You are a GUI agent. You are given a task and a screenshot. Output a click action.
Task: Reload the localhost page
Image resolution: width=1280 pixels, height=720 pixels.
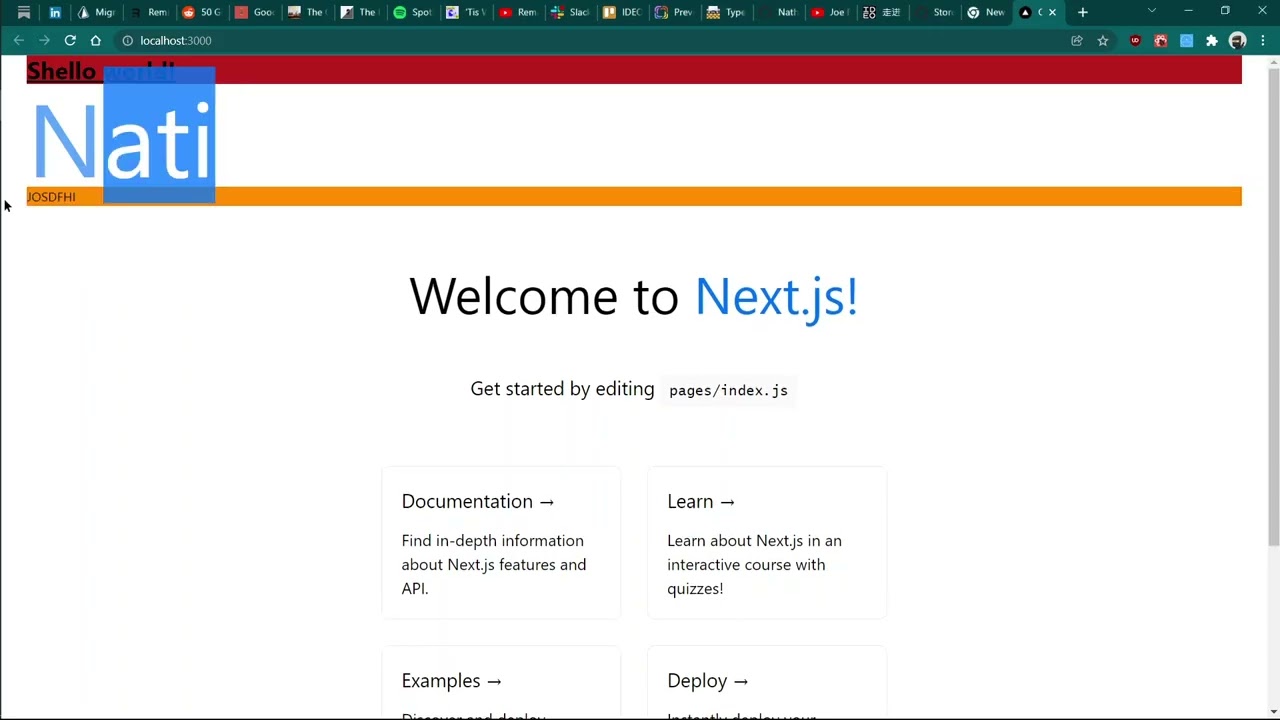70,41
